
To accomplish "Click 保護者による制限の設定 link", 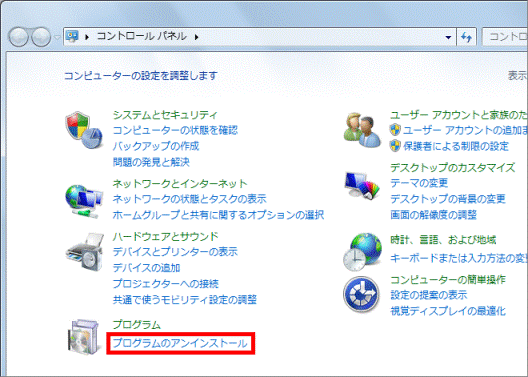I will (x=456, y=146).
